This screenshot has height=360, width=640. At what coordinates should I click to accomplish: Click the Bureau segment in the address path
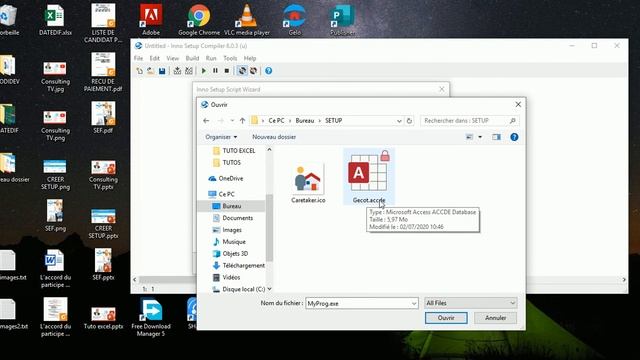point(305,121)
